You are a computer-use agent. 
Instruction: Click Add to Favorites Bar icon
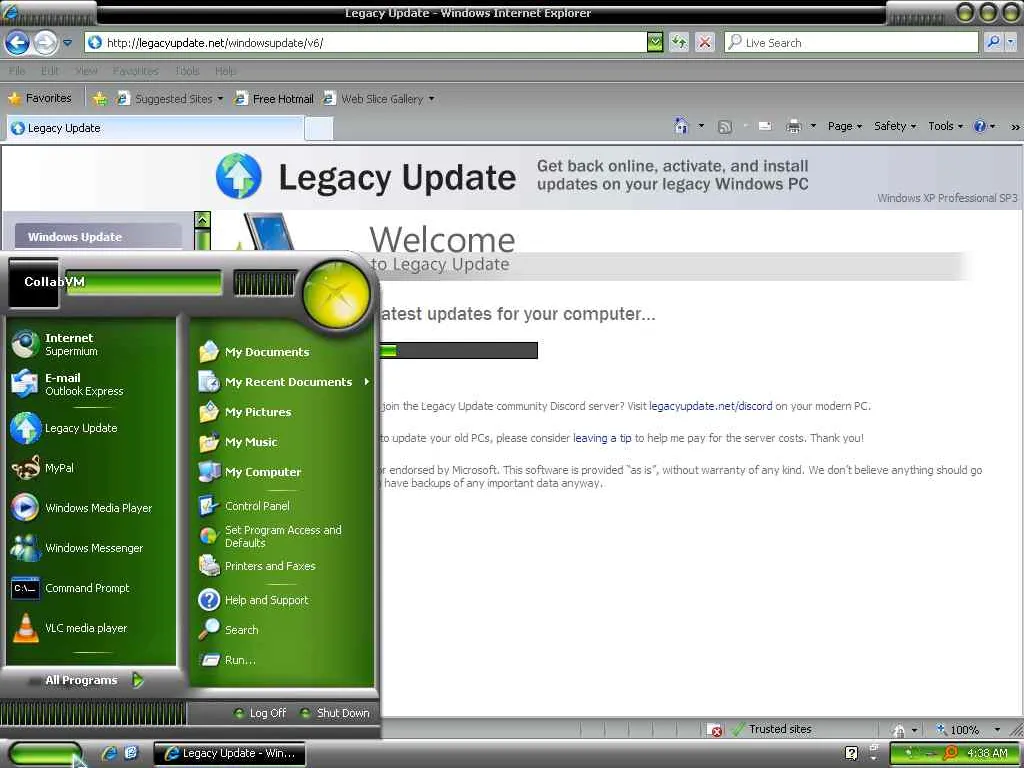tap(100, 99)
